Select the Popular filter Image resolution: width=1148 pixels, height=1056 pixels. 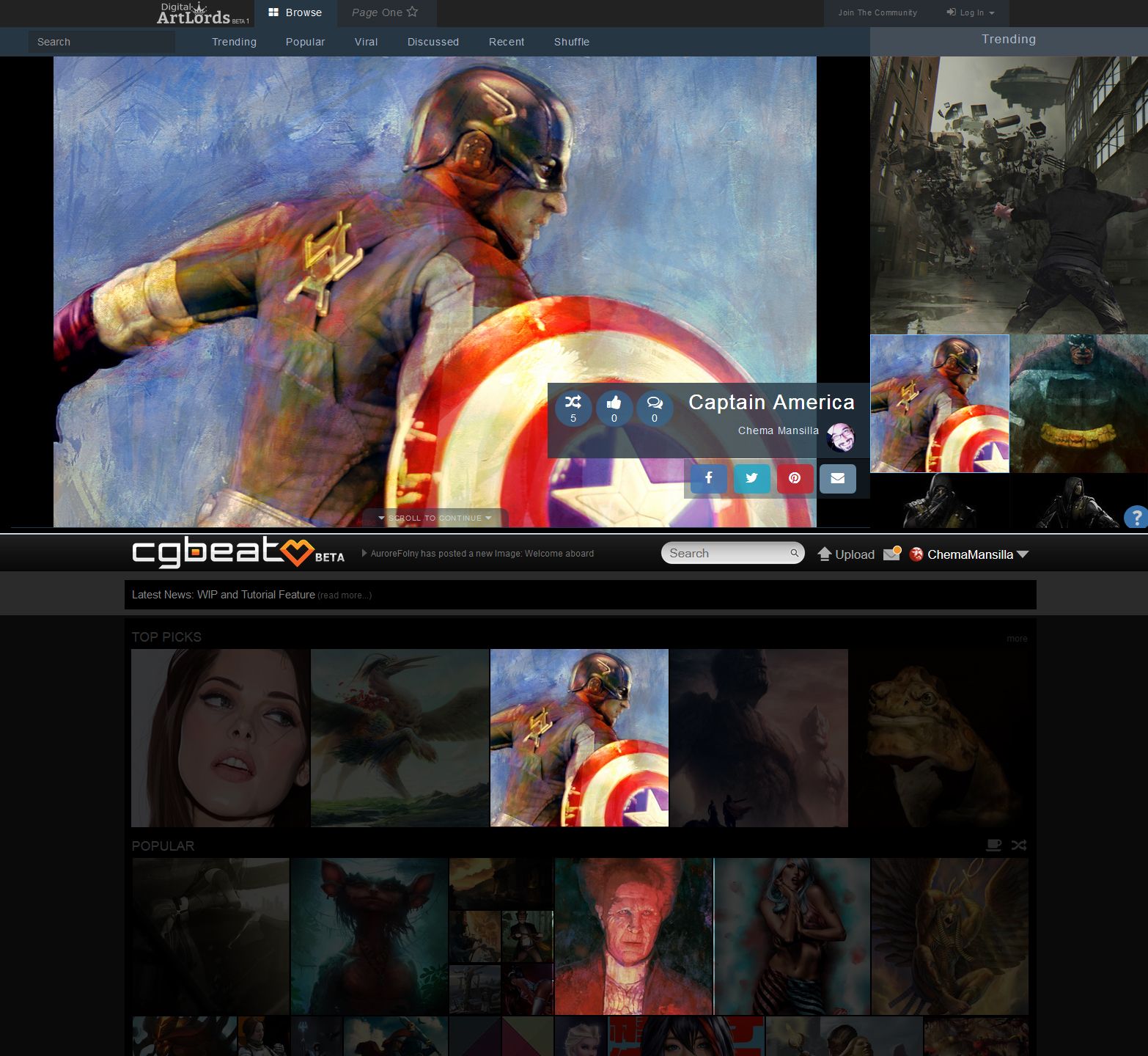point(305,42)
